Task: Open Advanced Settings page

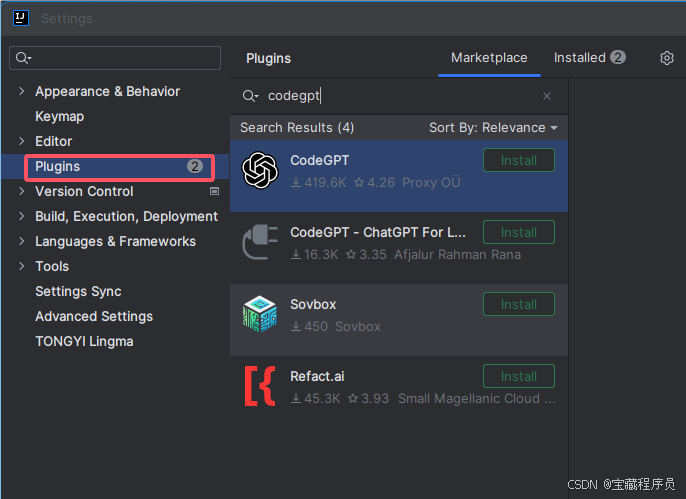Action: point(94,316)
